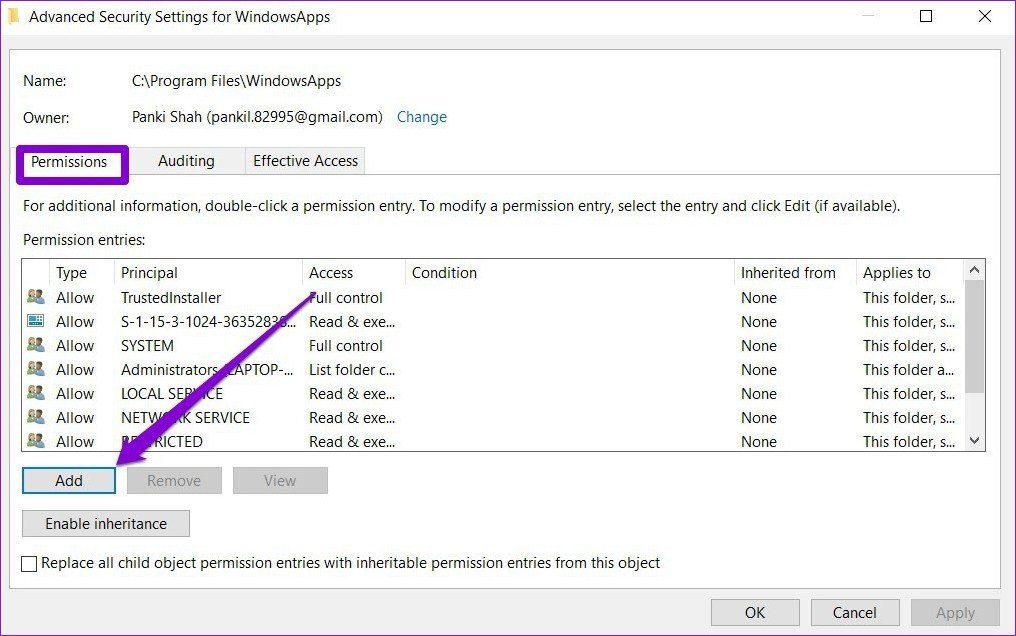Click the group icon beside TrustedInstaller
1016x636 pixels.
36,297
